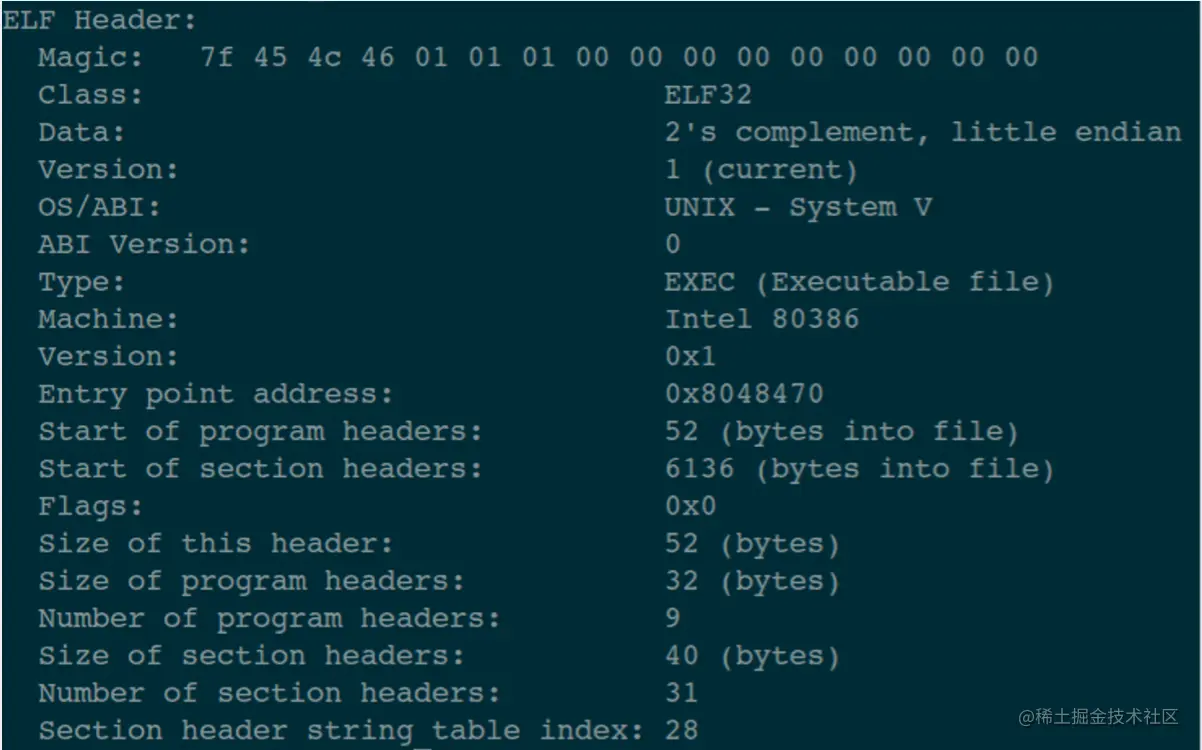Click the Start of program headers label

(x=260, y=432)
